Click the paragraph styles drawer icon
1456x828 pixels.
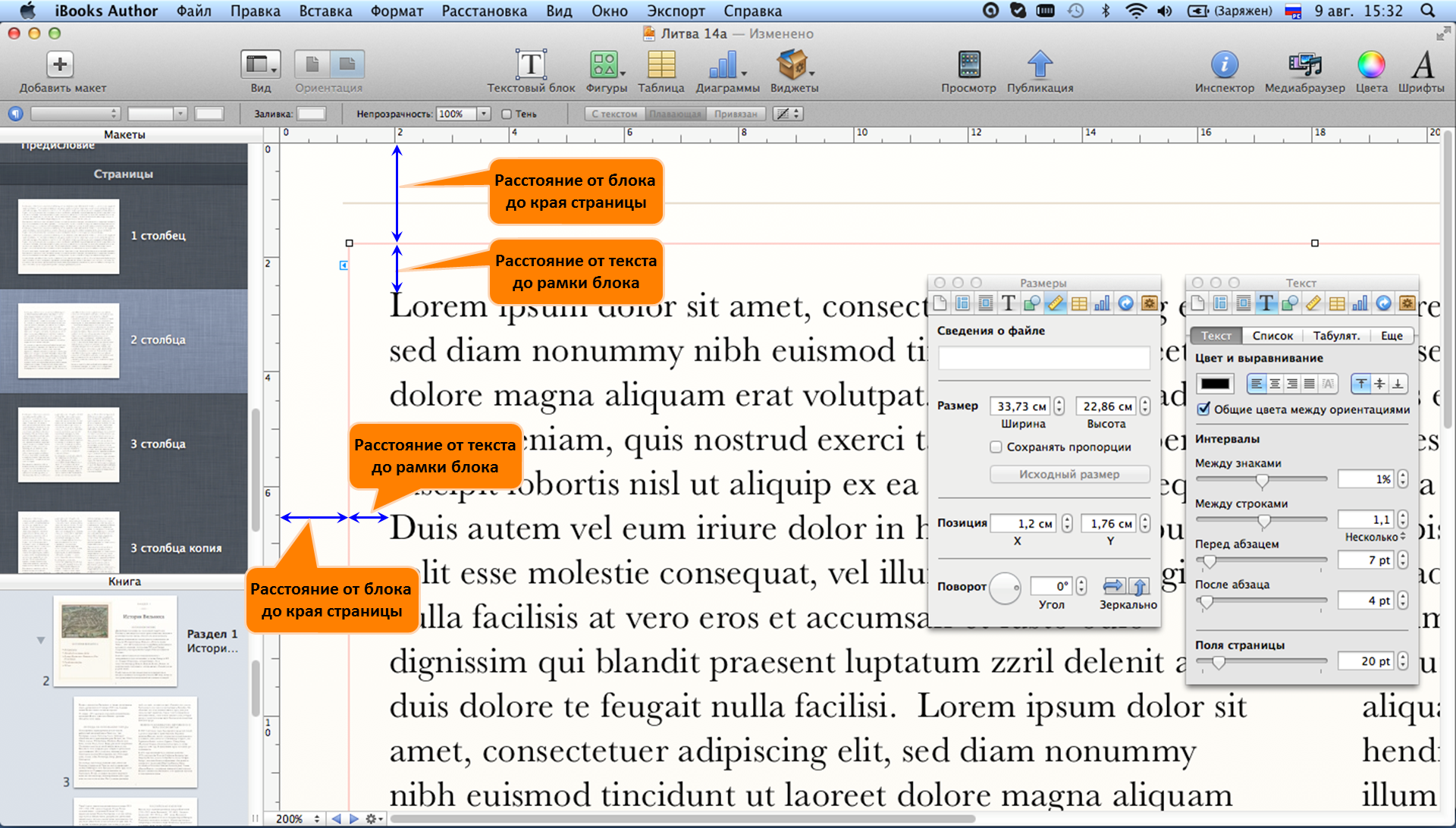[15, 114]
